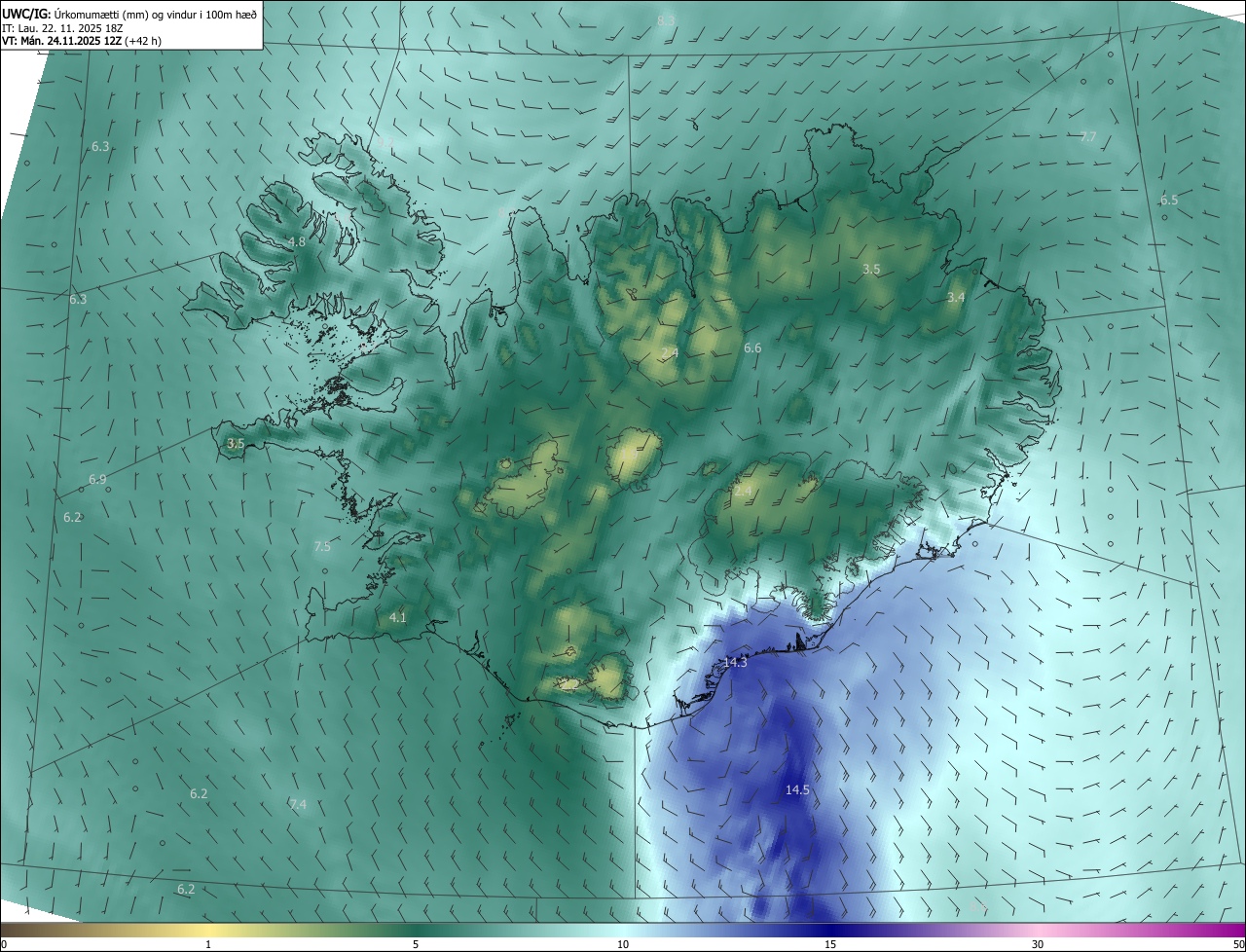Click the map title "Úrkomumætti (mm) og vindur í 100m hæð"
The image size is (1246, 952).
point(155,13)
